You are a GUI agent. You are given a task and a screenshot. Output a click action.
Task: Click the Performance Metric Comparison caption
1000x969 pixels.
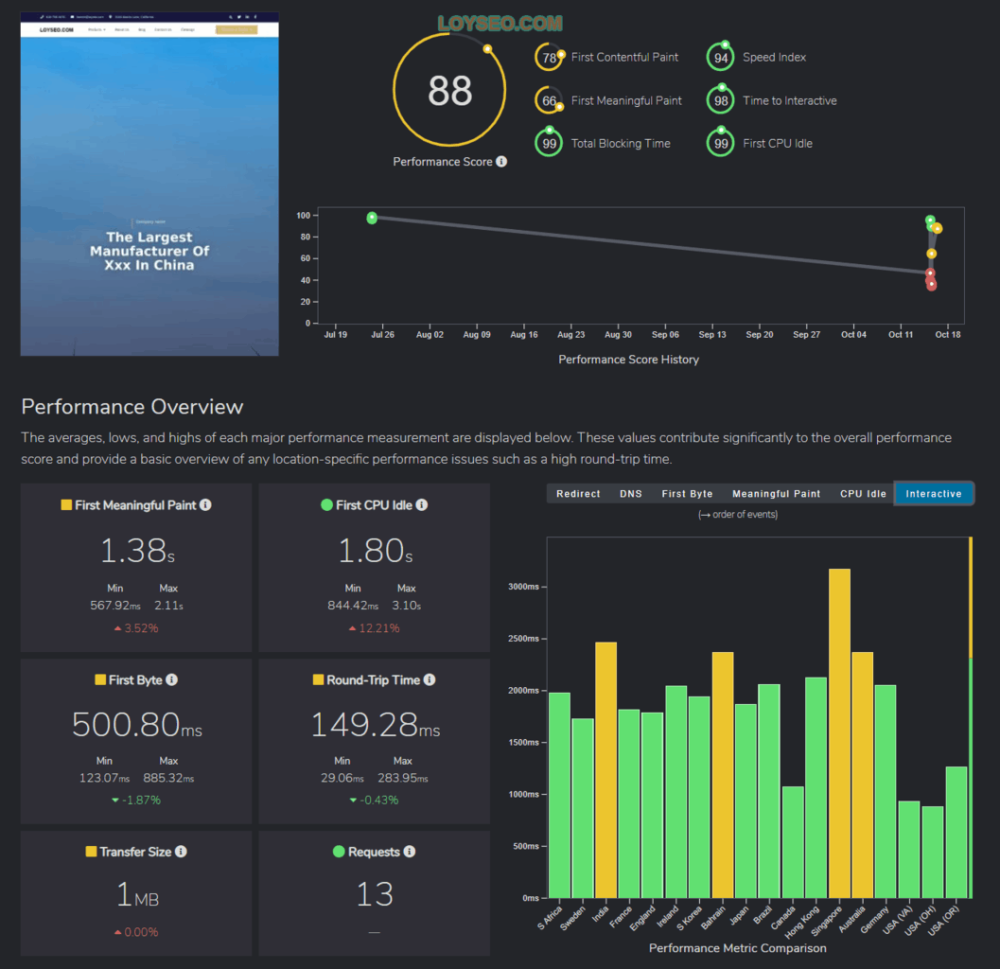tap(737, 948)
